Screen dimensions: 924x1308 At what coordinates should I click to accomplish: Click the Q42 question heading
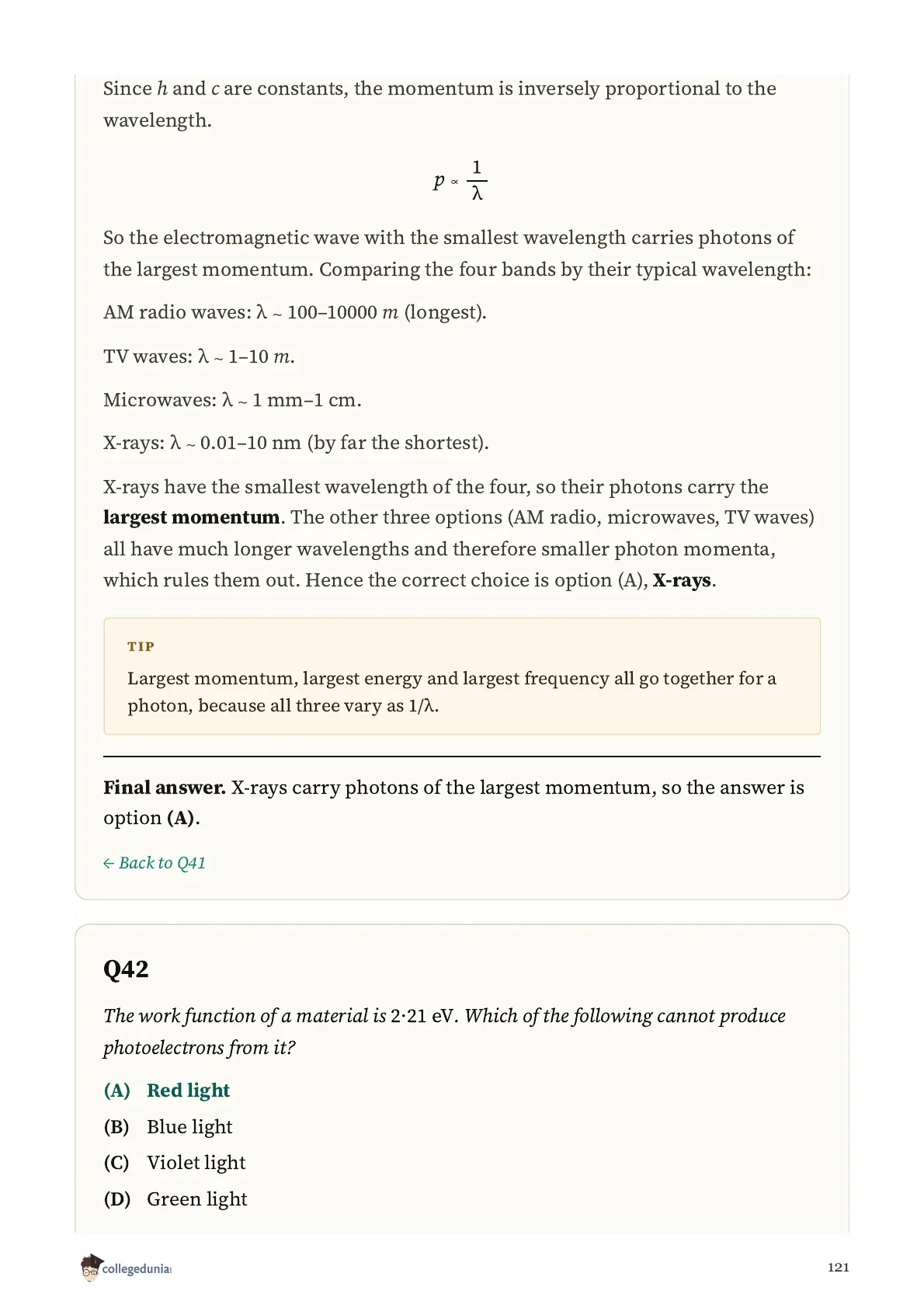click(126, 969)
